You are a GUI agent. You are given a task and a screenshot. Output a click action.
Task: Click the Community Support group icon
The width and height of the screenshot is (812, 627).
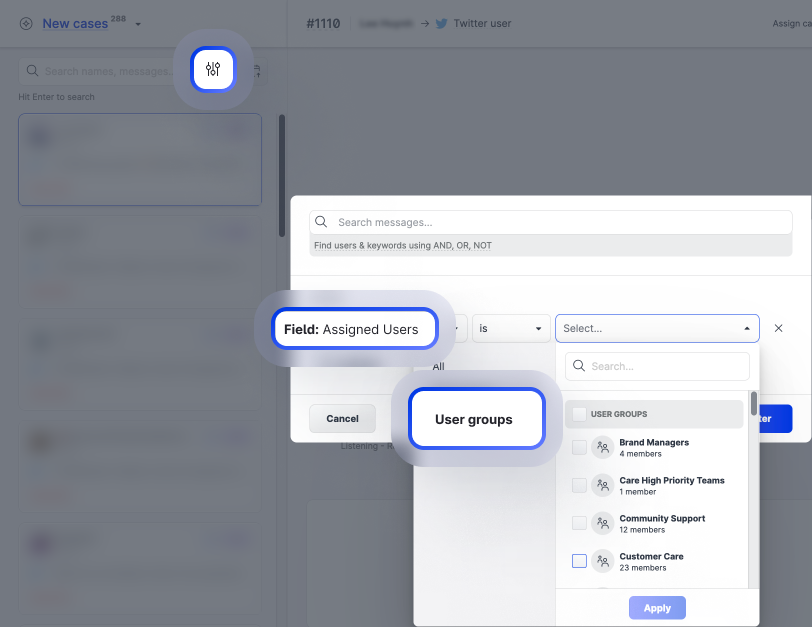click(602, 524)
